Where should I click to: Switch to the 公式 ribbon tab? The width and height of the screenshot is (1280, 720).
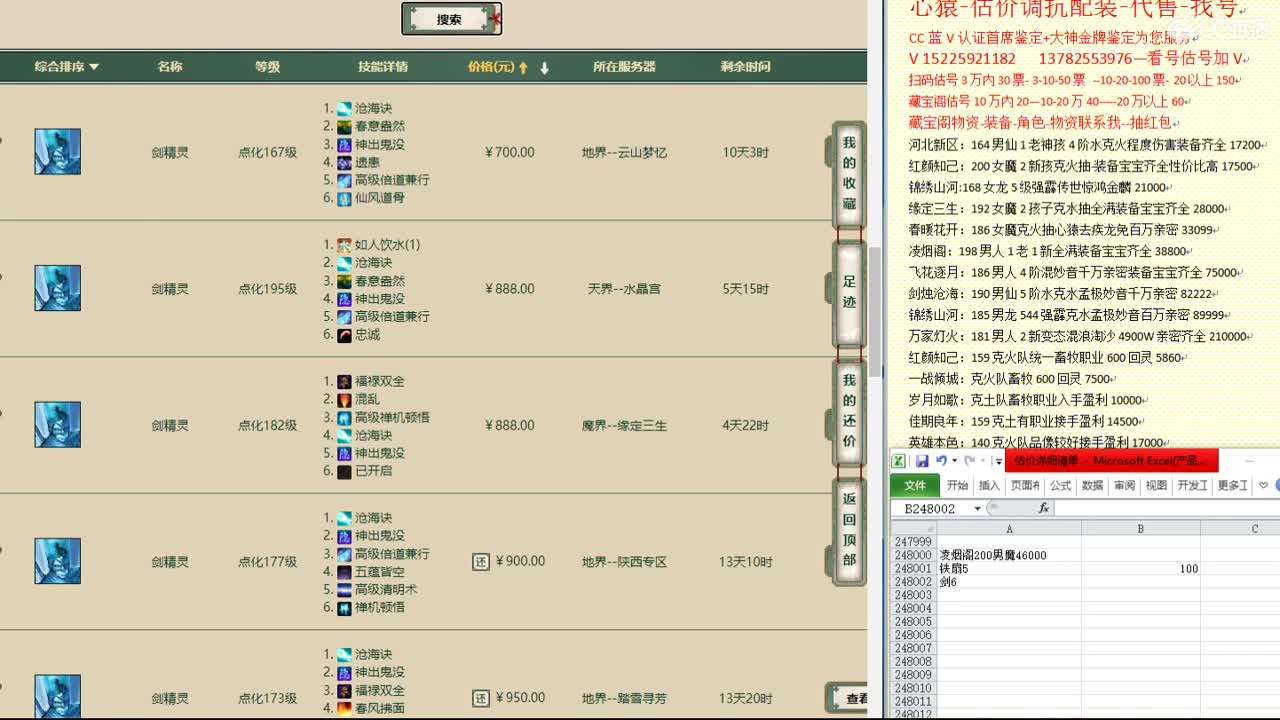[1061, 485]
